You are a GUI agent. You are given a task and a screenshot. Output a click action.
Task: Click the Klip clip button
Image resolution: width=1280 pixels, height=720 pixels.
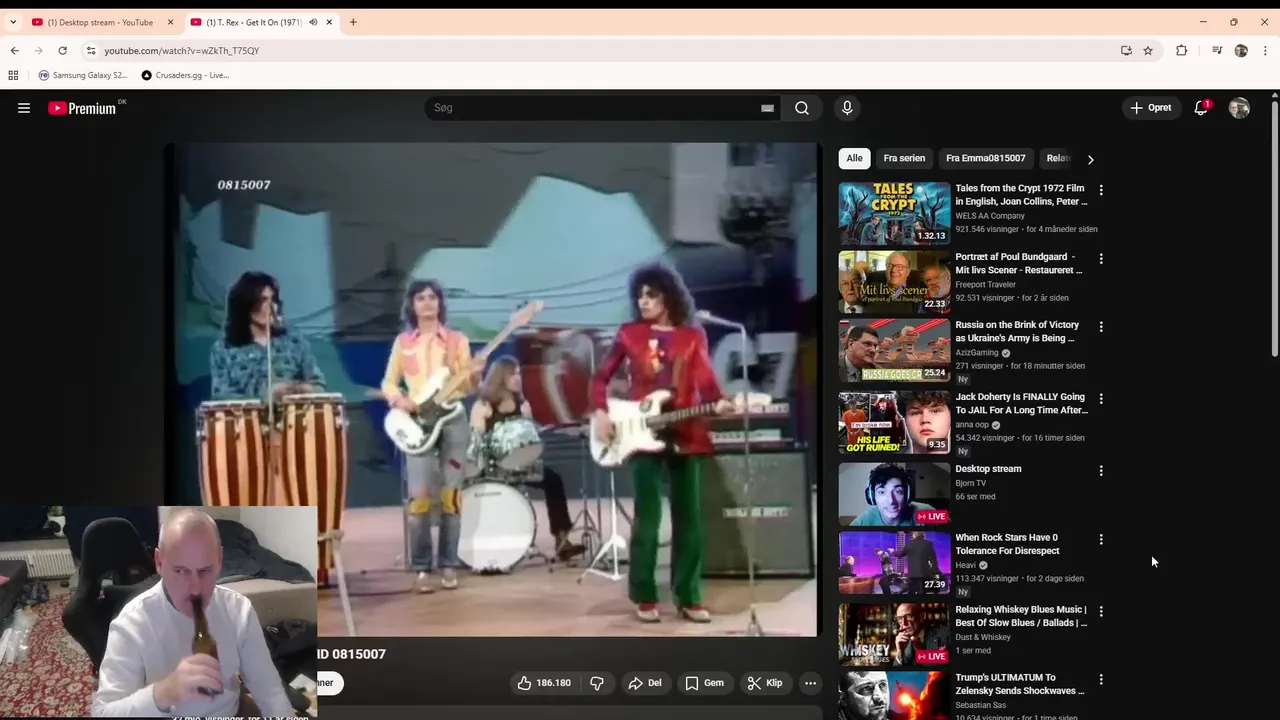(x=765, y=683)
